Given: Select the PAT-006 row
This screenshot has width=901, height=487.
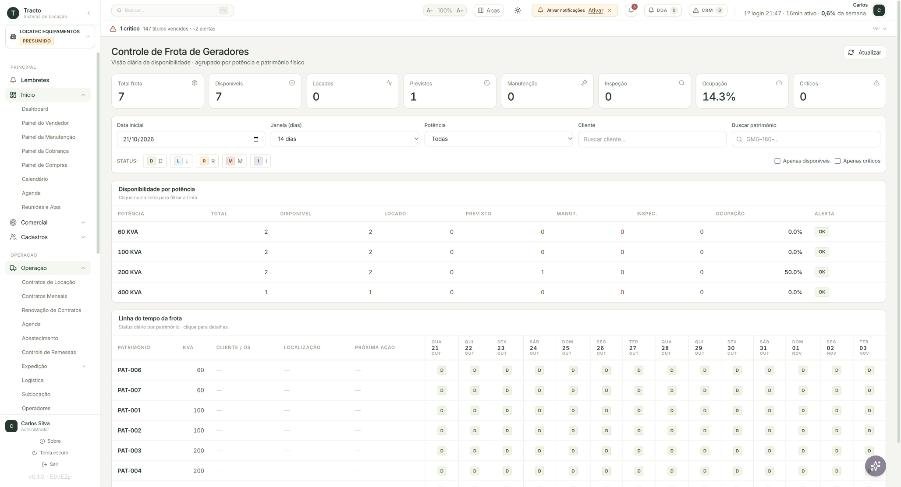Looking at the screenshot, I should coord(498,370).
